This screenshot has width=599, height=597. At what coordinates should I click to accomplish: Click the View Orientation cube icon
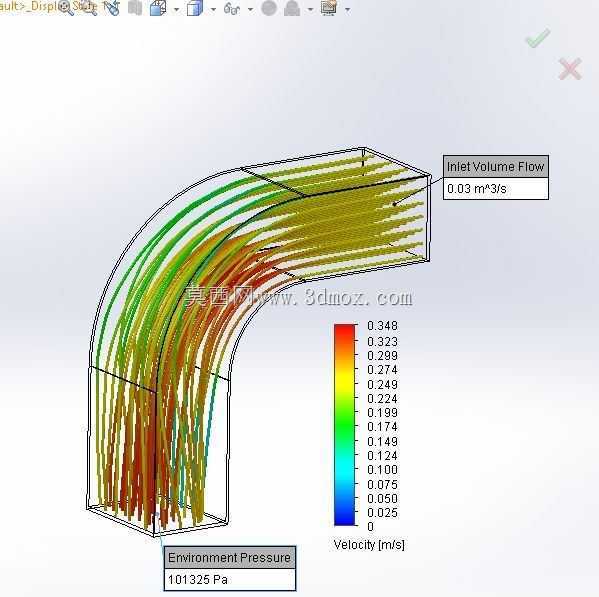coord(158,8)
